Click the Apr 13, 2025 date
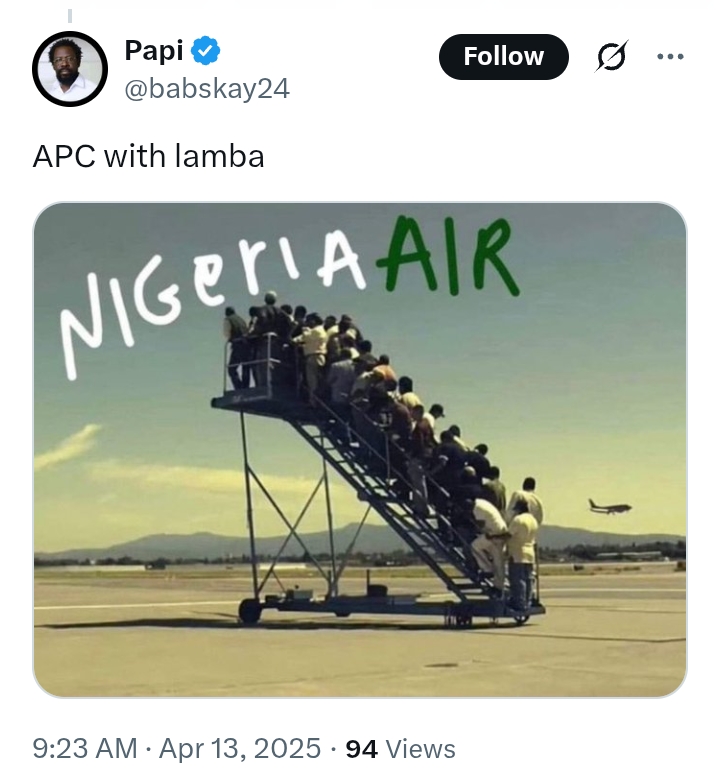Viewport: 720px width, 776px height. click(x=238, y=748)
